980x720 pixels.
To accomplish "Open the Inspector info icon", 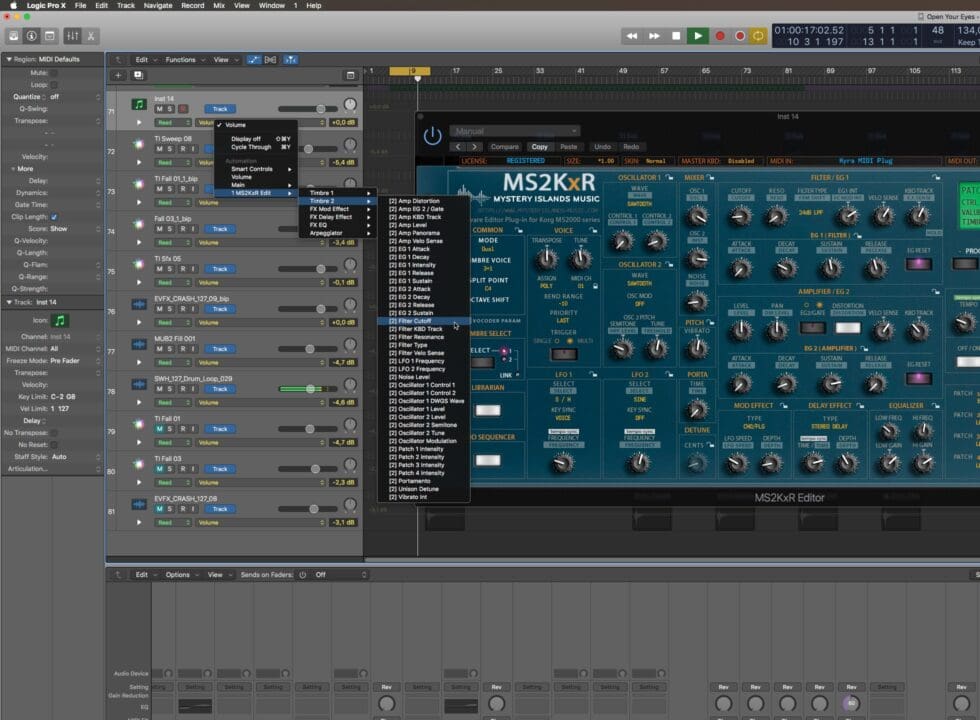I will tap(33, 35).
